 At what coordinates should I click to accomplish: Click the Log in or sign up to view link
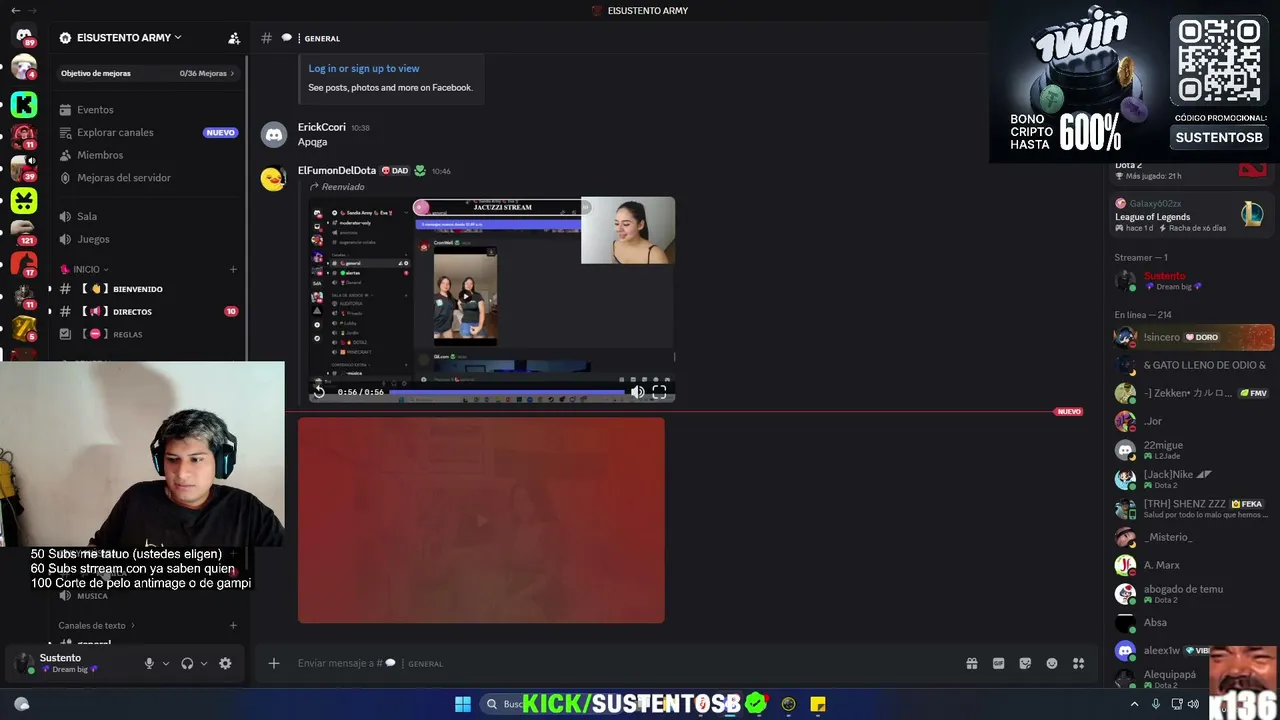(x=364, y=68)
